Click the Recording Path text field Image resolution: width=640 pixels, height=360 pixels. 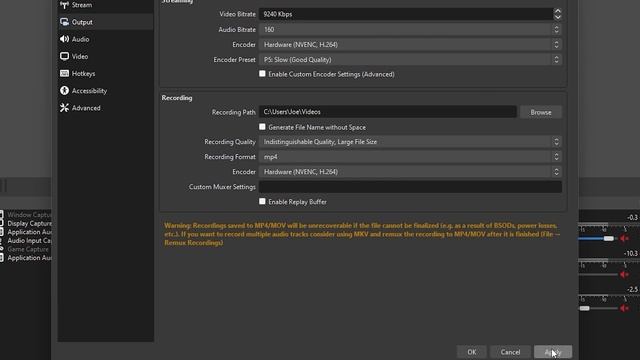point(388,112)
